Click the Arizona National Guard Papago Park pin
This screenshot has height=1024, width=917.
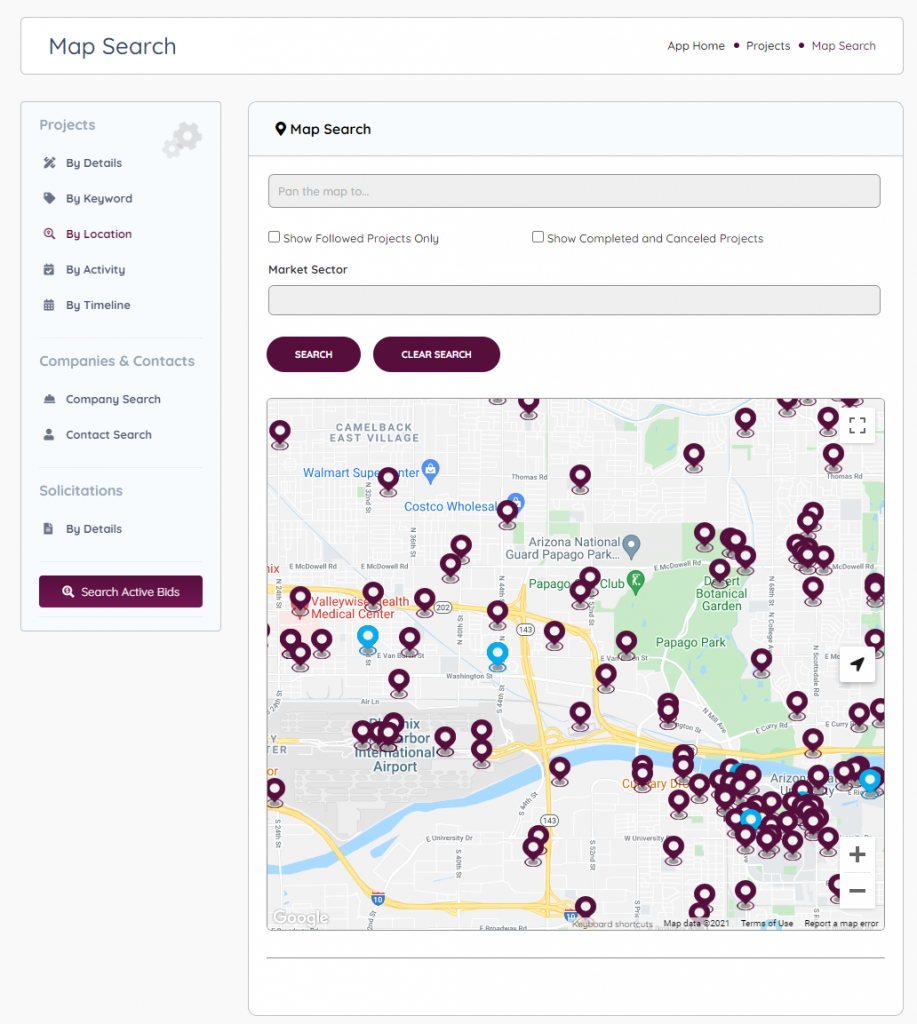pos(631,546)
